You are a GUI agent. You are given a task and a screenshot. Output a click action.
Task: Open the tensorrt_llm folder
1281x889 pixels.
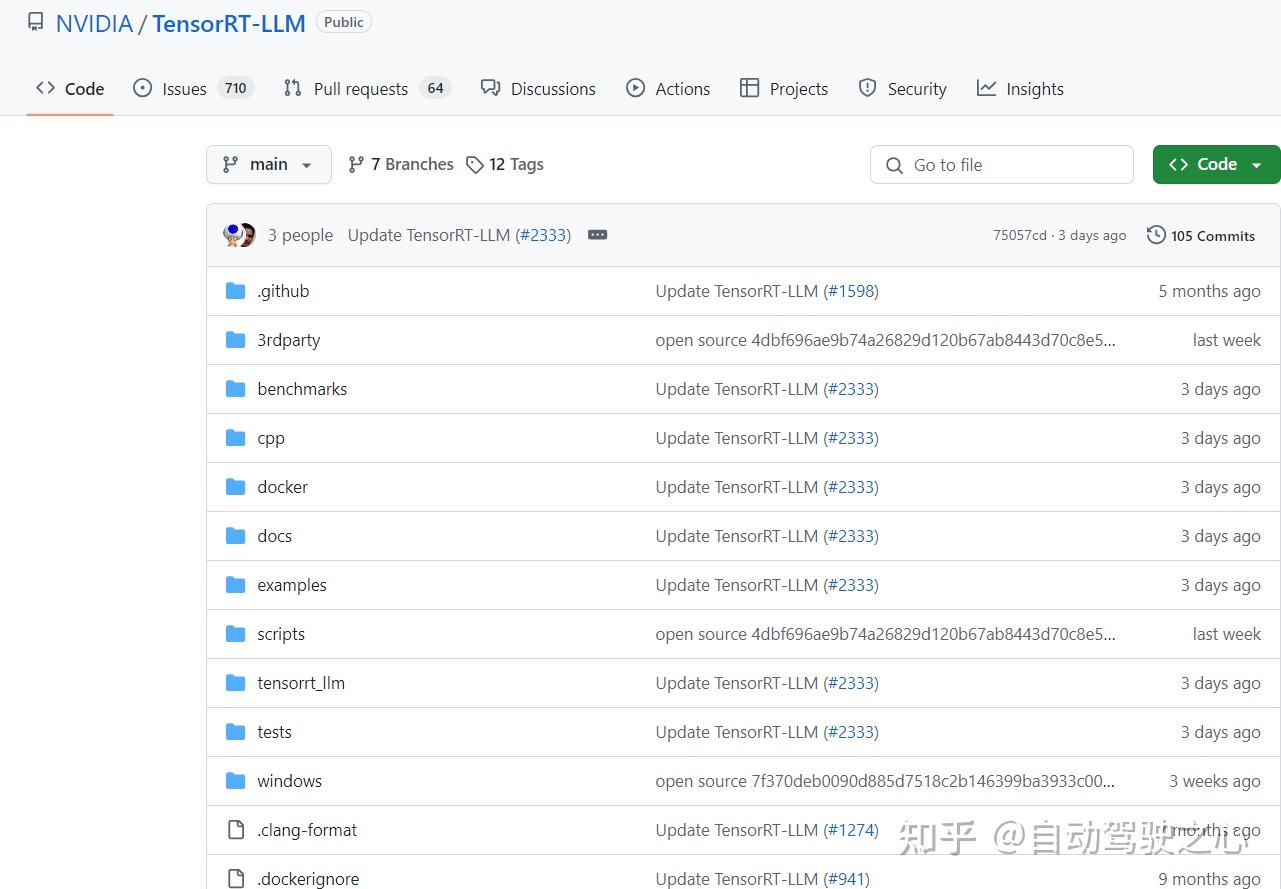click(301, 683)
